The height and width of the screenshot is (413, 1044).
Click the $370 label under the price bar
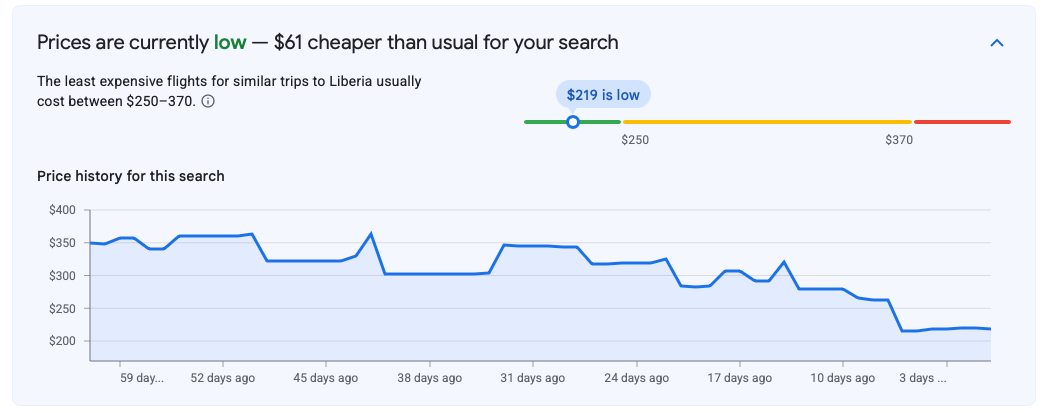(x=899, y=141)
